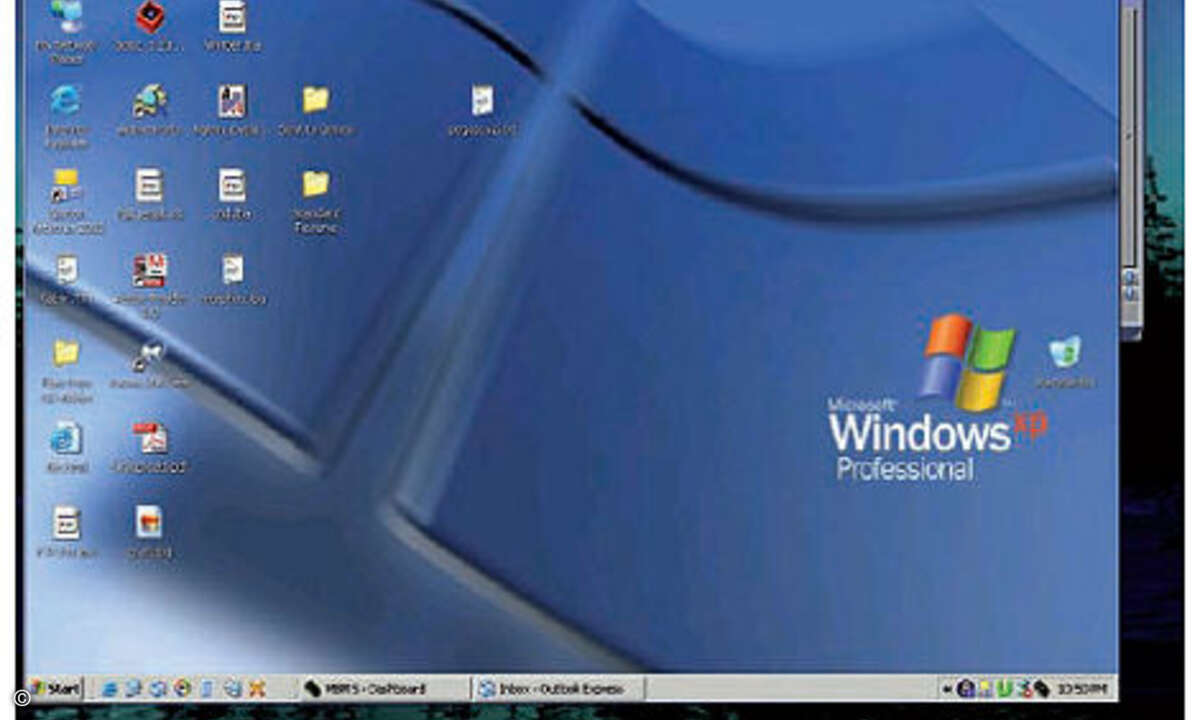
Task: Click the Start button
Action: 55,689
